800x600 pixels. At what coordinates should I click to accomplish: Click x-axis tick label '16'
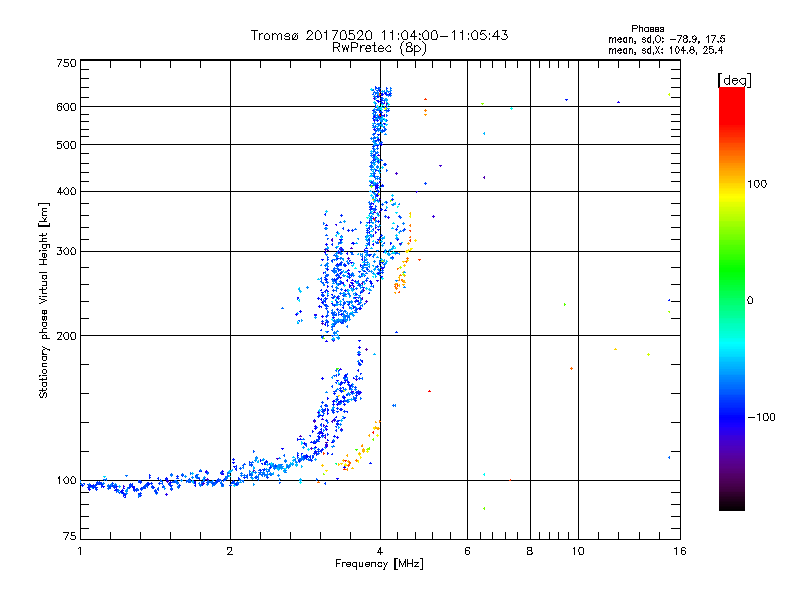(x=680, y=551)
